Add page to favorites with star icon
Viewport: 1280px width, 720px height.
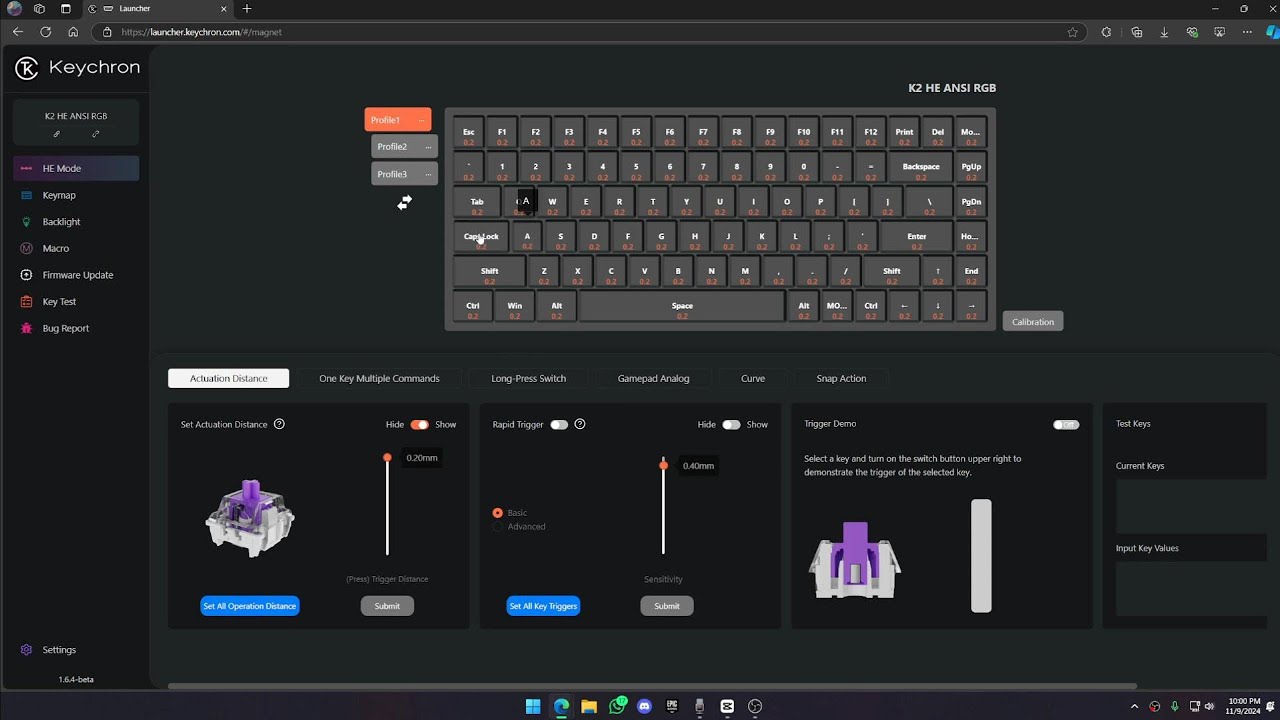[x=1073, y=32]
